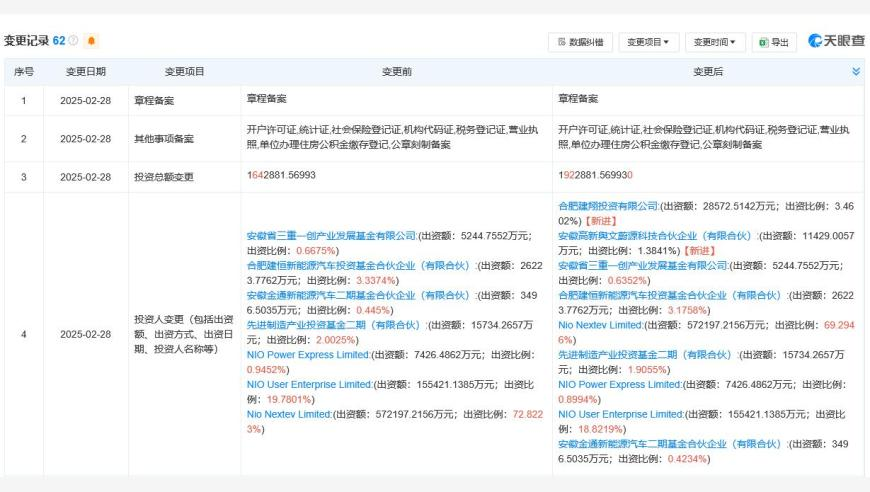The width and height of the screenshot is (870, 492).
Task: Click the 数据纠错 button
Action: (x=580, y=42)
